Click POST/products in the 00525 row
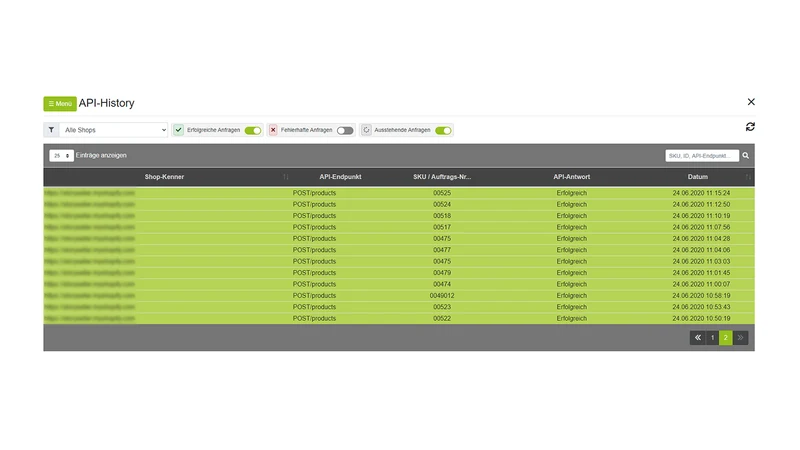This screenshot has width=800, height=450. tap(314, 193)
